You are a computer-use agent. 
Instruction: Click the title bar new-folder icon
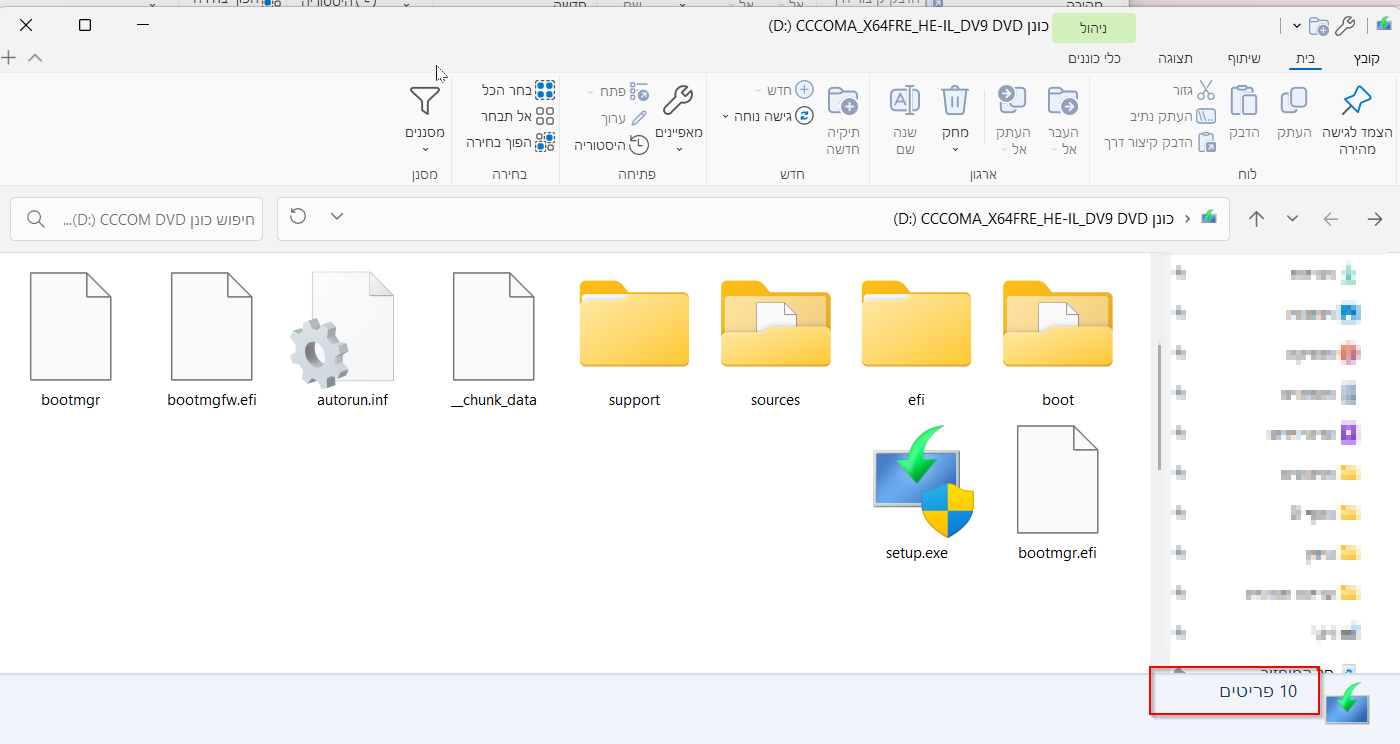1319,25
